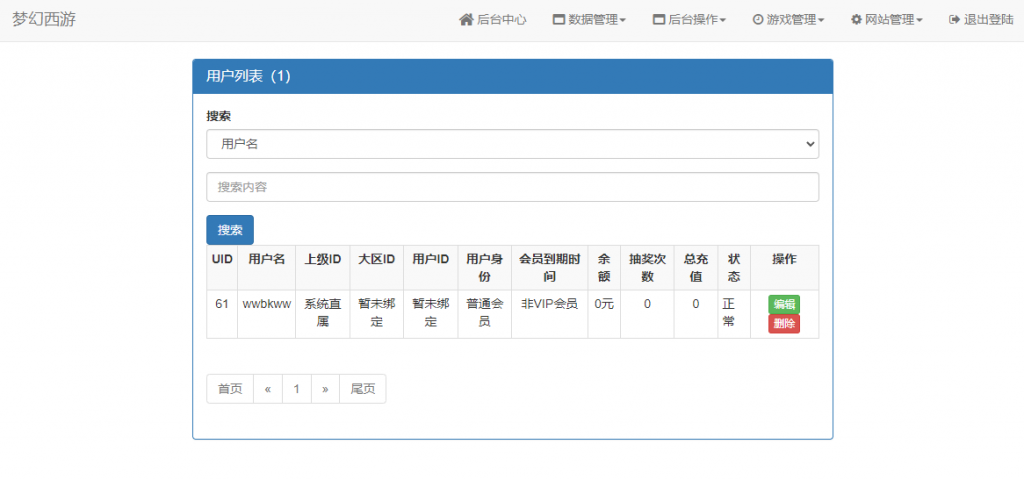Select page 1 in pagination
The image size is (1024, 480).
click(296, 389)
